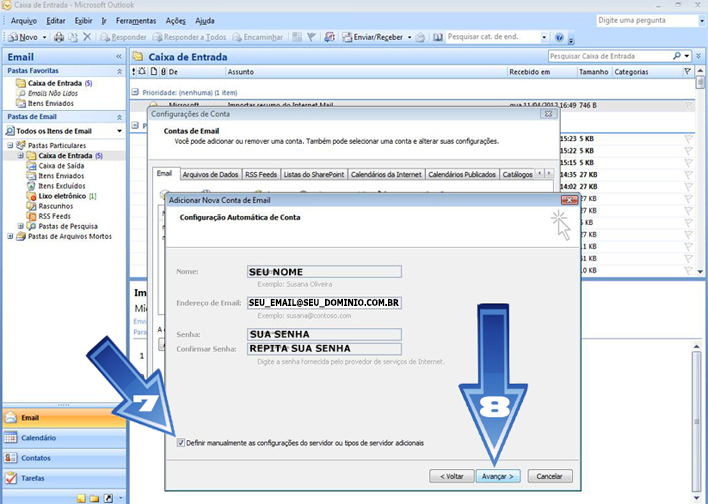Switch to Listas do SharePoint tab

(314, 174)
